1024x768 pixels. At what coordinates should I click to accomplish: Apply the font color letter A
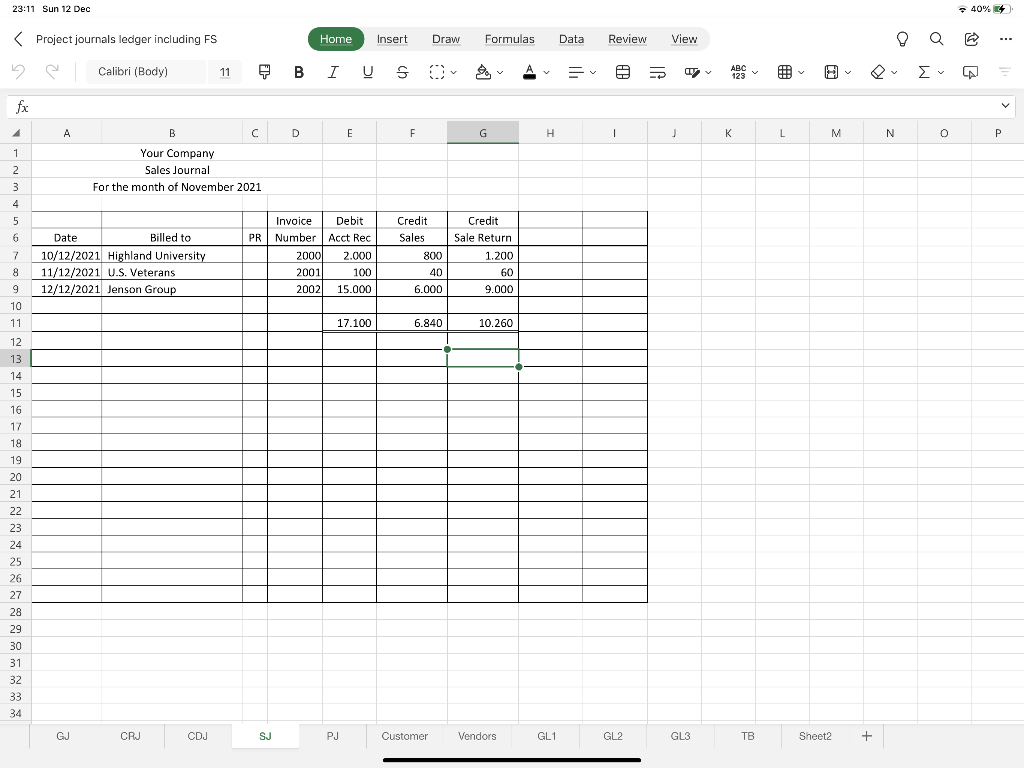(x=530, y=72)
